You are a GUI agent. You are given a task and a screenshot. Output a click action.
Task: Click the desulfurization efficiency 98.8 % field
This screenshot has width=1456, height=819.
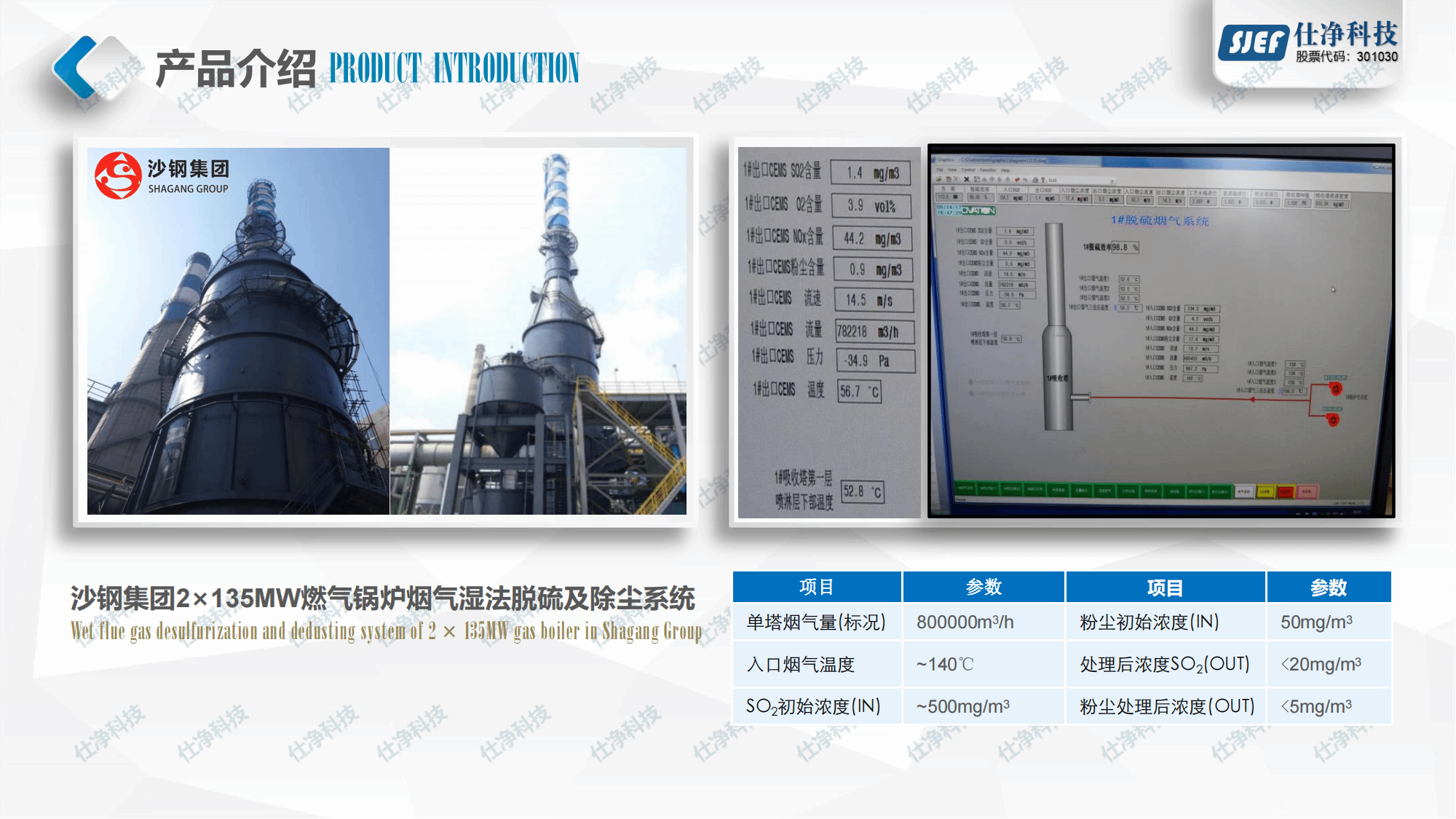pyautogui.click(x=1125, y=248)
